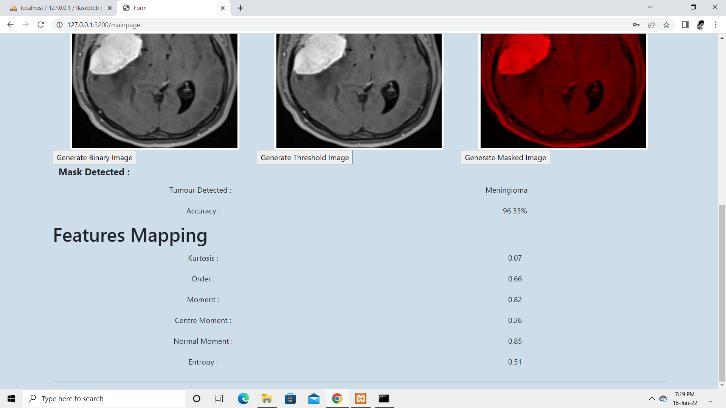Open Task View on the taskbar
The width and height of the screenshot is (726, 408).
tap(219, 398)
